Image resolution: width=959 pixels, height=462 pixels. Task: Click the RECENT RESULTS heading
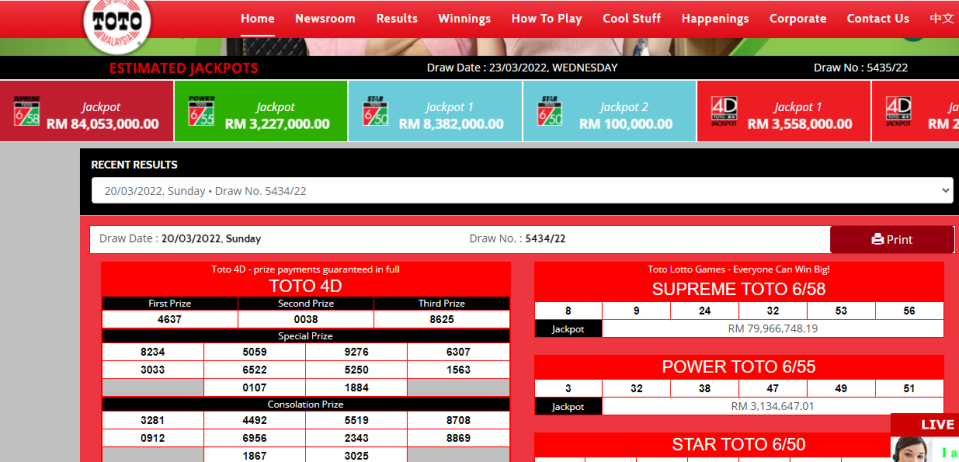tap(134, 165)
